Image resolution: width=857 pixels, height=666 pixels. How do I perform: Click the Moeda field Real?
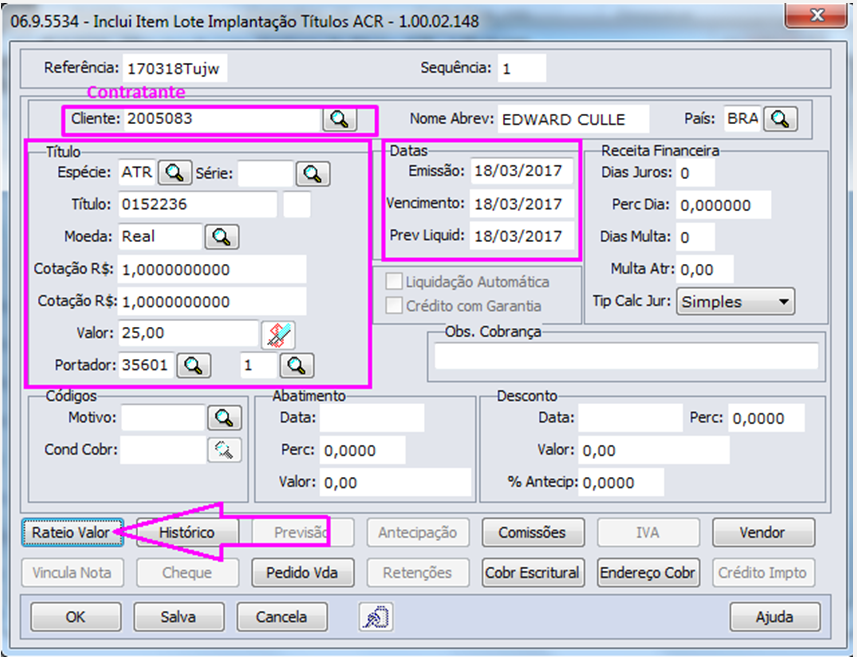coord(160,237)
